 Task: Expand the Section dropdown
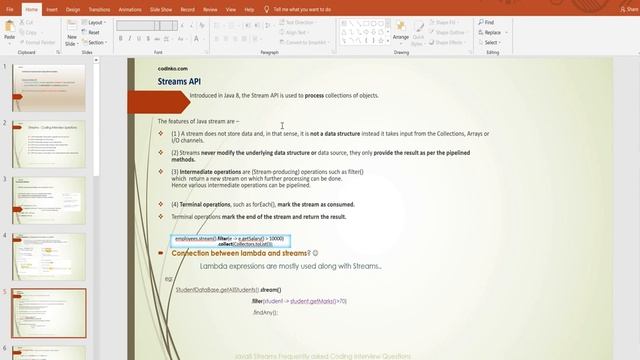click(94, 42)
